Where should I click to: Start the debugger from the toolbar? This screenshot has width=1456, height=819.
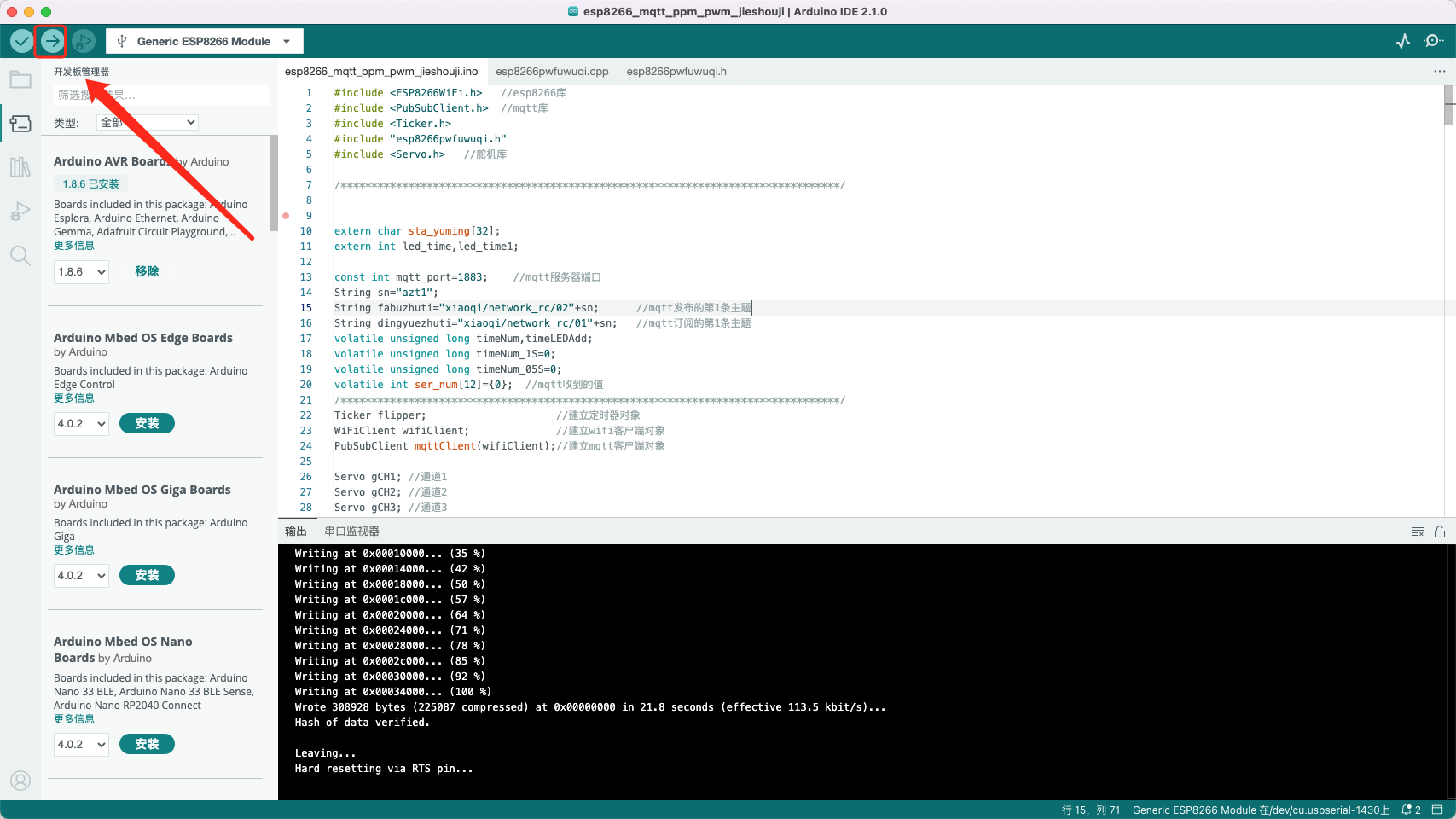click(x=83, y=41)
